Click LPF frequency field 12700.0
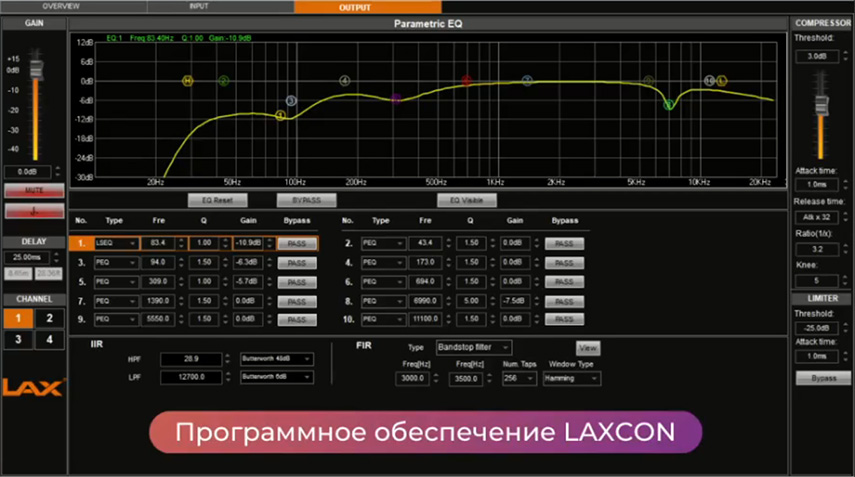This screenshot has width=855, height=477. click(x=191, y=377)
